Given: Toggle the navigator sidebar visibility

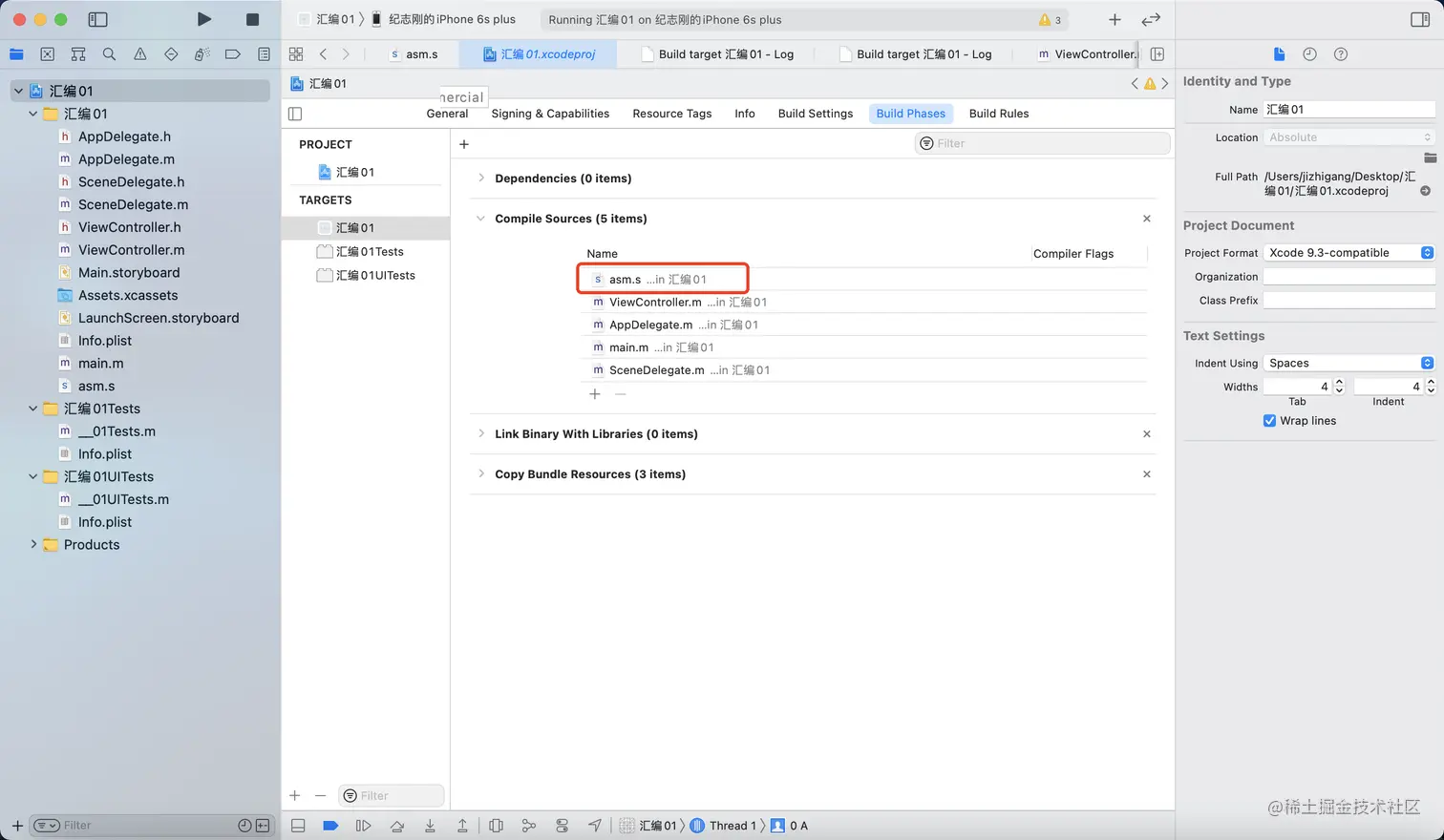Looking at the screenshot, I should pyautogui.click(x=97, y=19).
